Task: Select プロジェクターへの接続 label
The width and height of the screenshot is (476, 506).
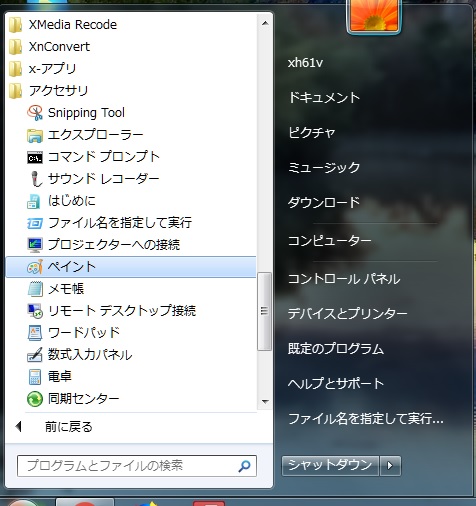Action: click(114, 245)
